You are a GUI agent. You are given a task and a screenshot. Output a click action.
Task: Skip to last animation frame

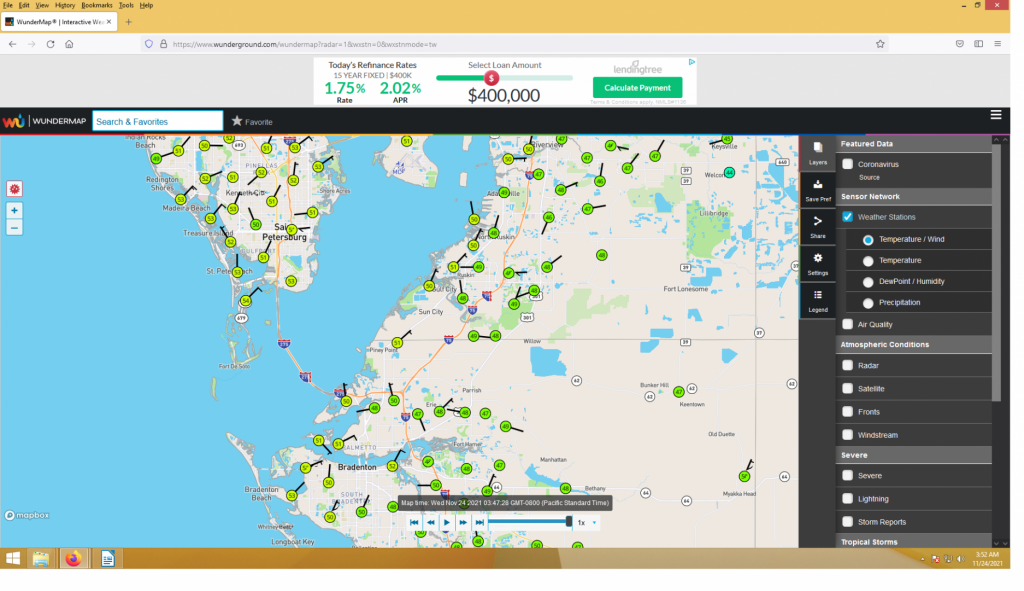(480, 522)
